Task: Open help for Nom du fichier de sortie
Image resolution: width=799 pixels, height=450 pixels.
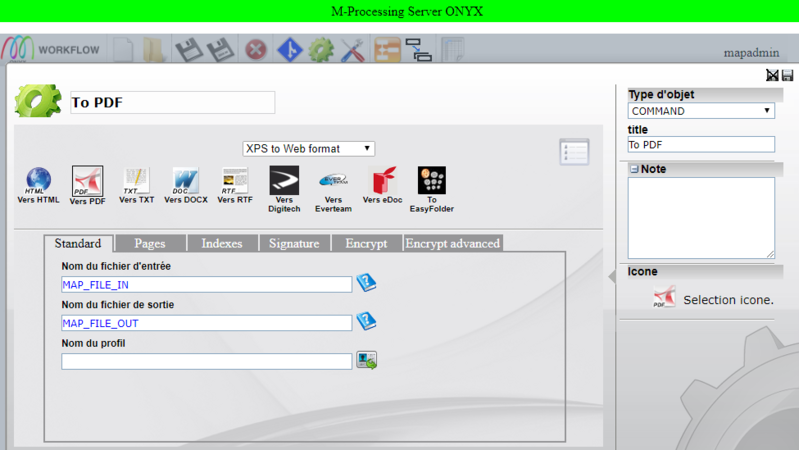Action: [366, 322]
